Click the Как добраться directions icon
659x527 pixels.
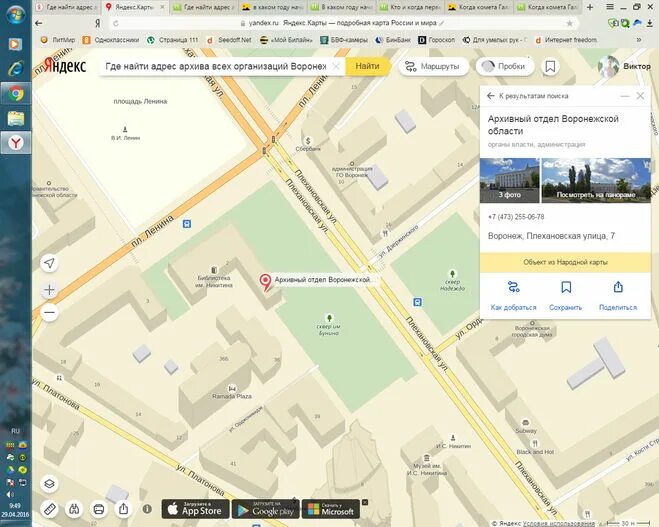coord(514,287)
